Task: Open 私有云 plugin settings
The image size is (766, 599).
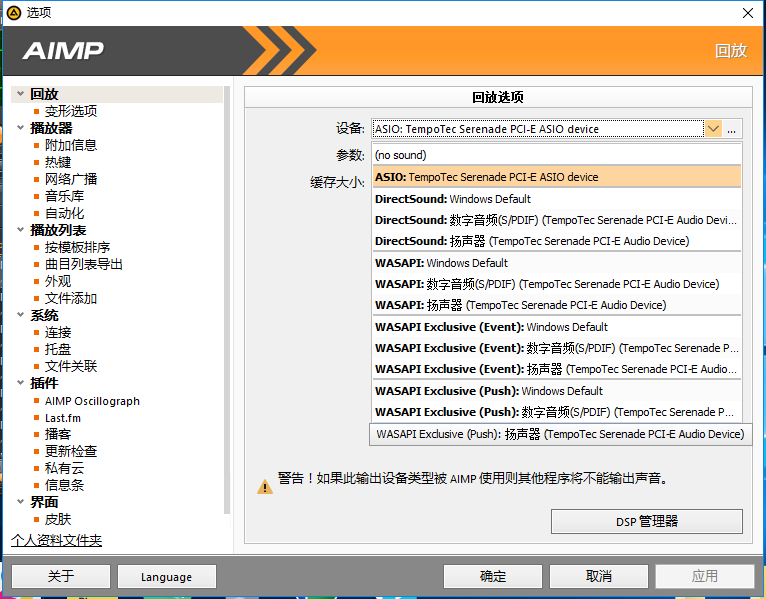Action: pos(64,468)
